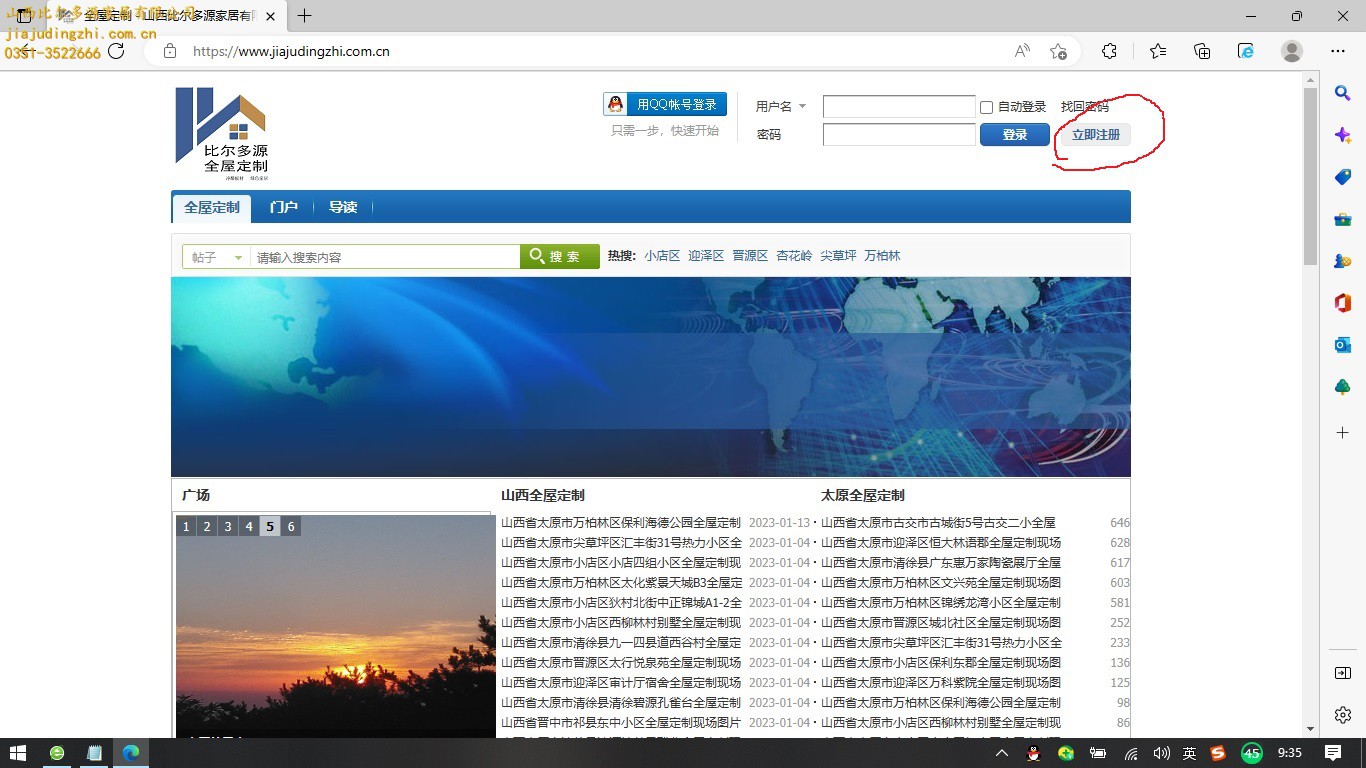Screen dimensions: 1366x768
Task: Open the Extensions puzzle icon
Action: pyautogui.click(x=1109, y=51)
